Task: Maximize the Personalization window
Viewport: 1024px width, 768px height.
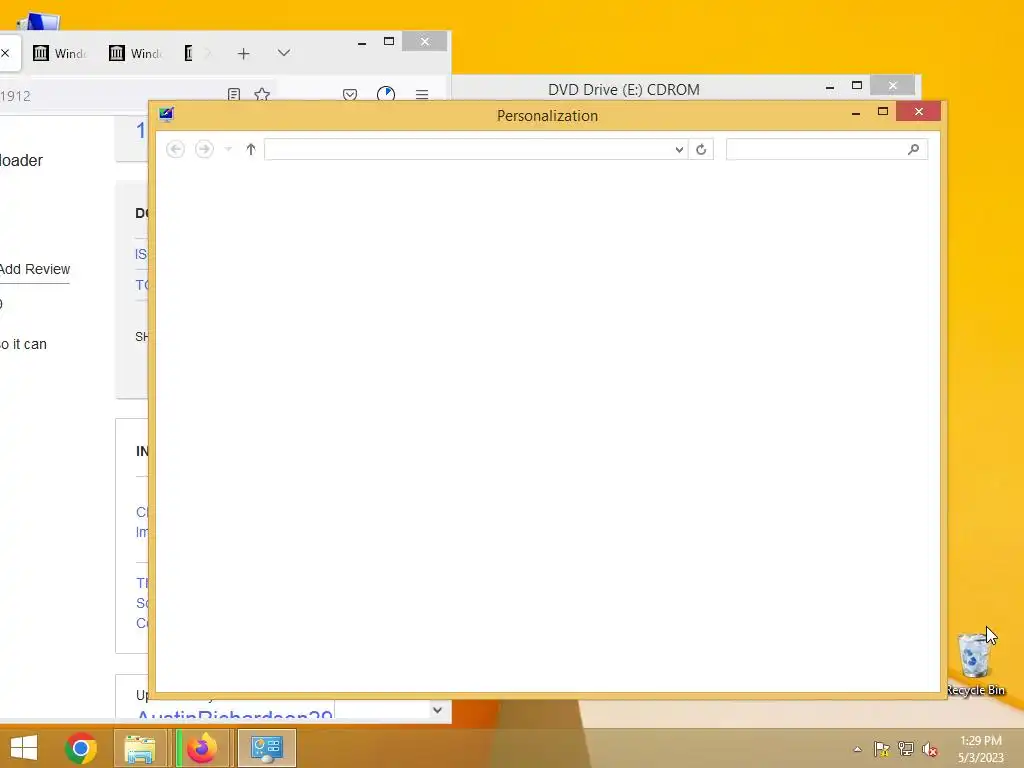Action: (x=883, y=112)
